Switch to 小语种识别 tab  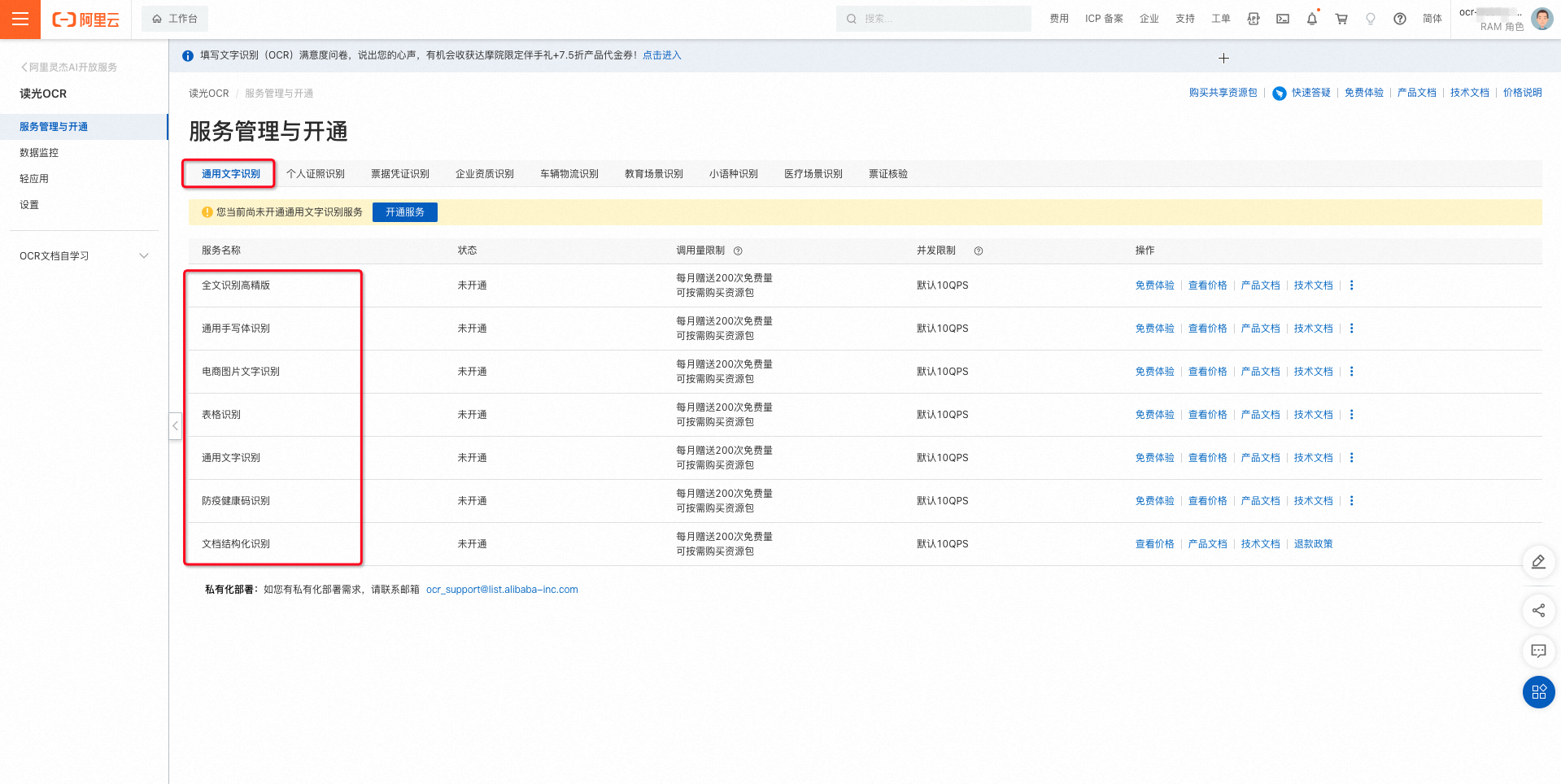tap(733, 174)
